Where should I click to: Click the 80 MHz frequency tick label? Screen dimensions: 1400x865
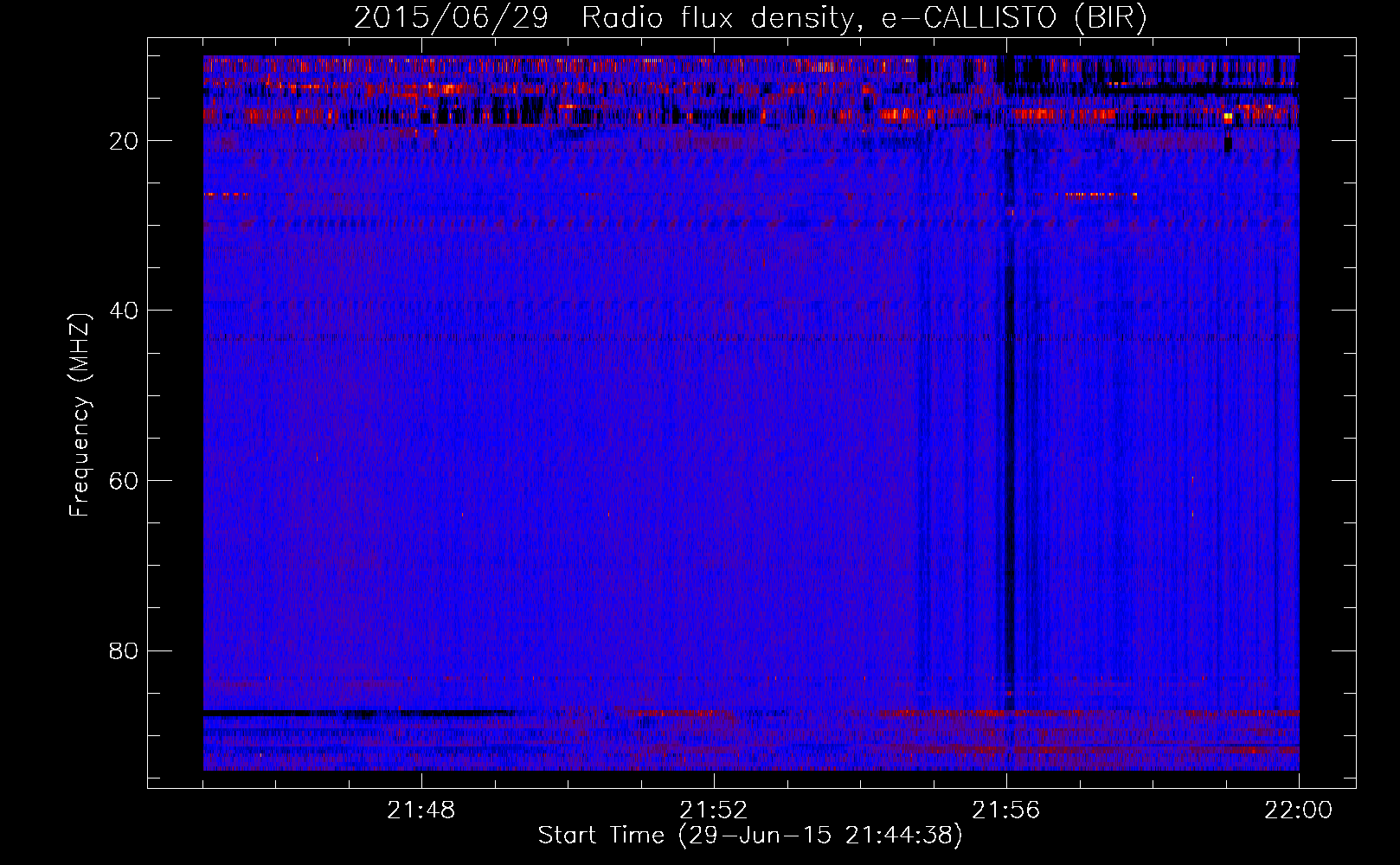(125, 650)
